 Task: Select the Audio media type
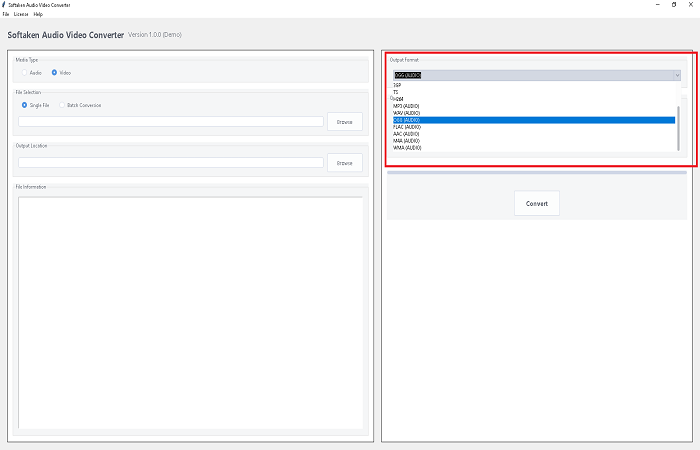coord(32,72)
